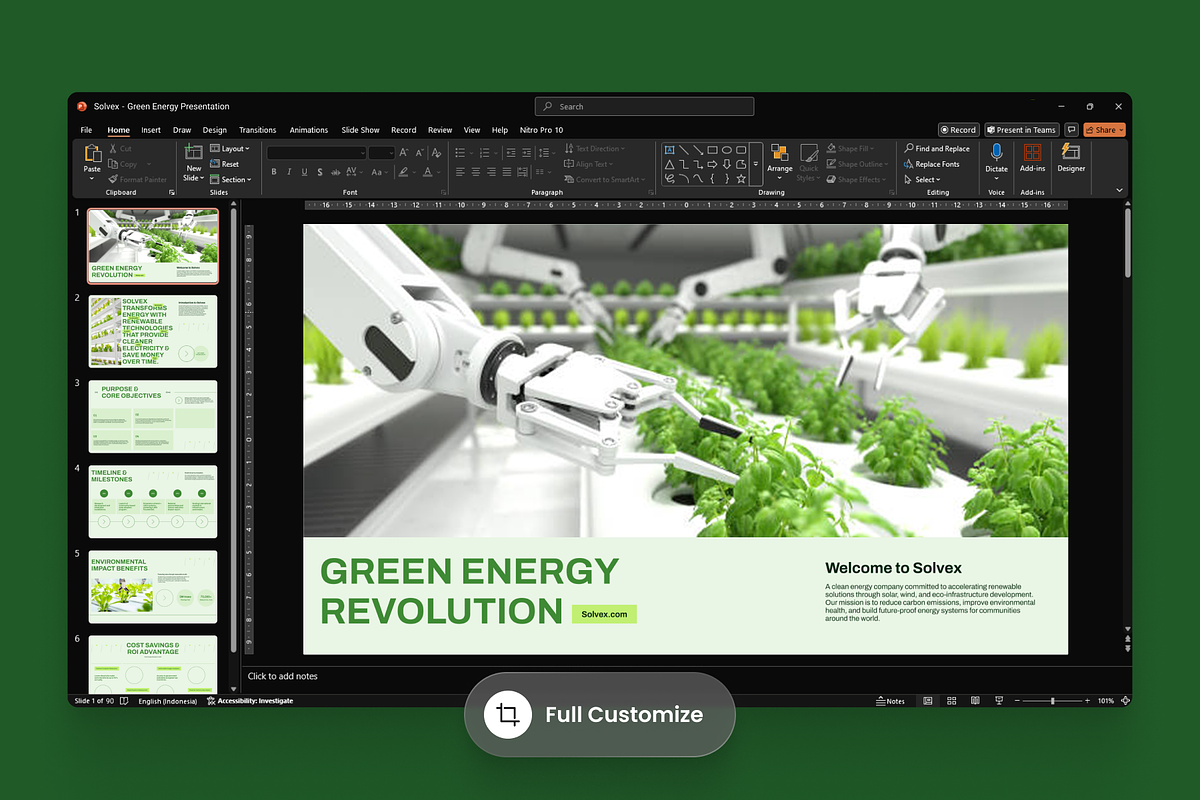Switch to Reading View icon
1200x800 pixels.
pos(975,701)
